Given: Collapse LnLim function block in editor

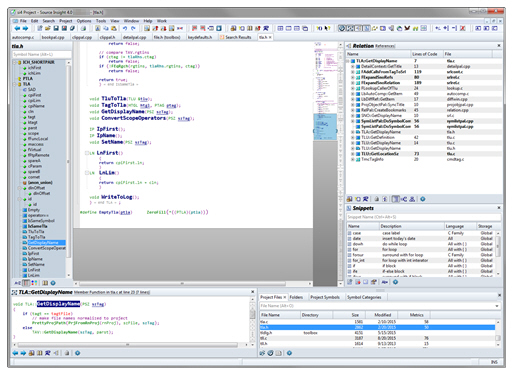Looking at the screenshot, I should [x=87, y=173].
